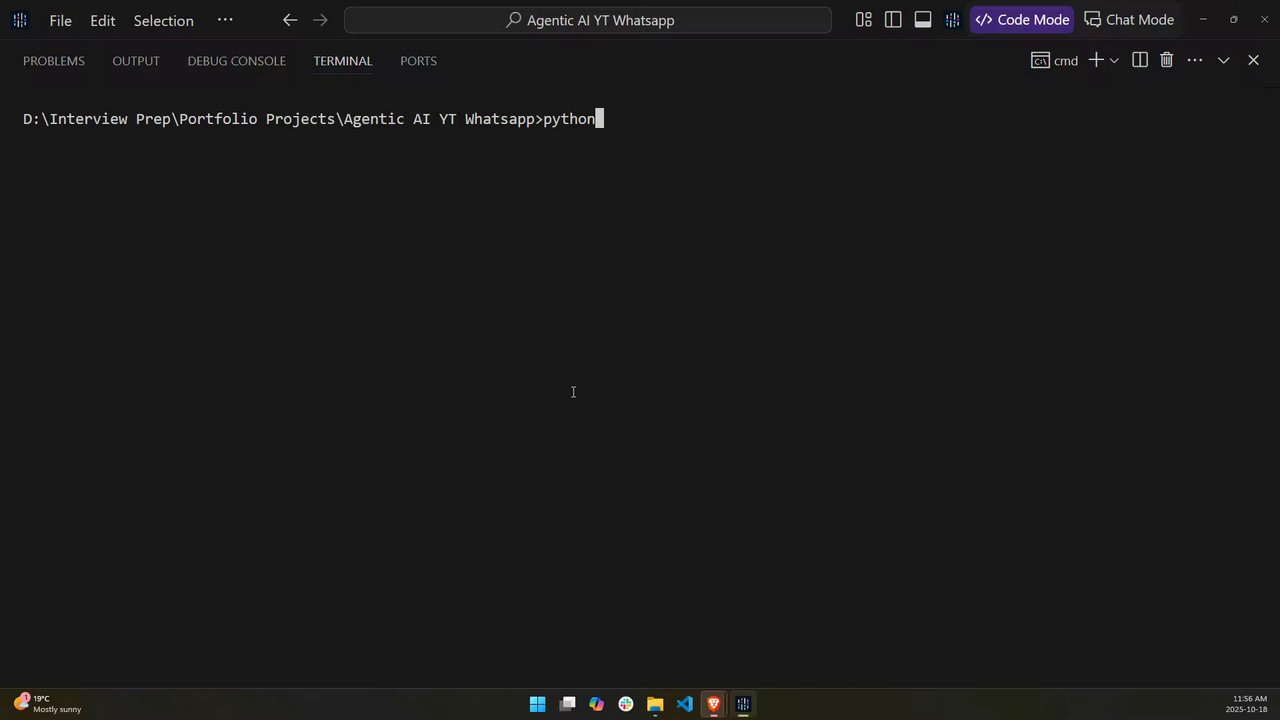This screenshot has height=720, width=1280.
Task: Launch Copilot from the taskbar
Action: (x=596, y=704)
